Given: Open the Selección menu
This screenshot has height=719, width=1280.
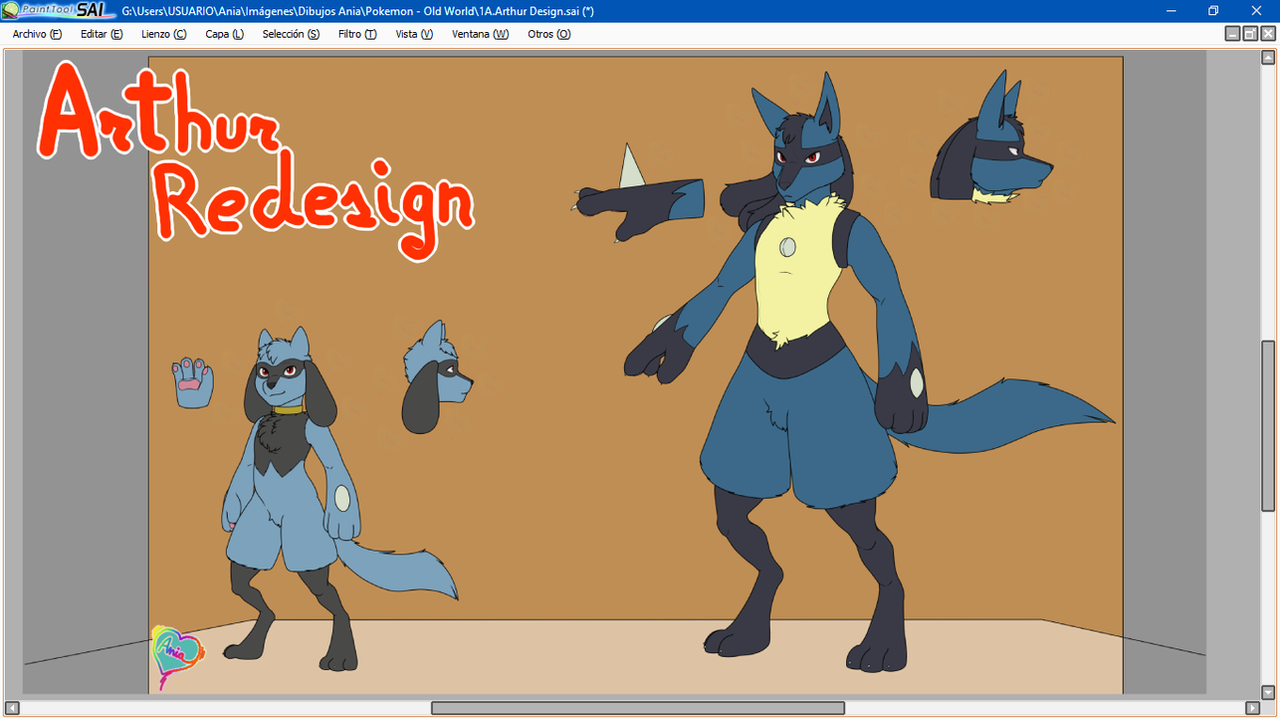Looking at the screenshot, I should coord(291,34).
